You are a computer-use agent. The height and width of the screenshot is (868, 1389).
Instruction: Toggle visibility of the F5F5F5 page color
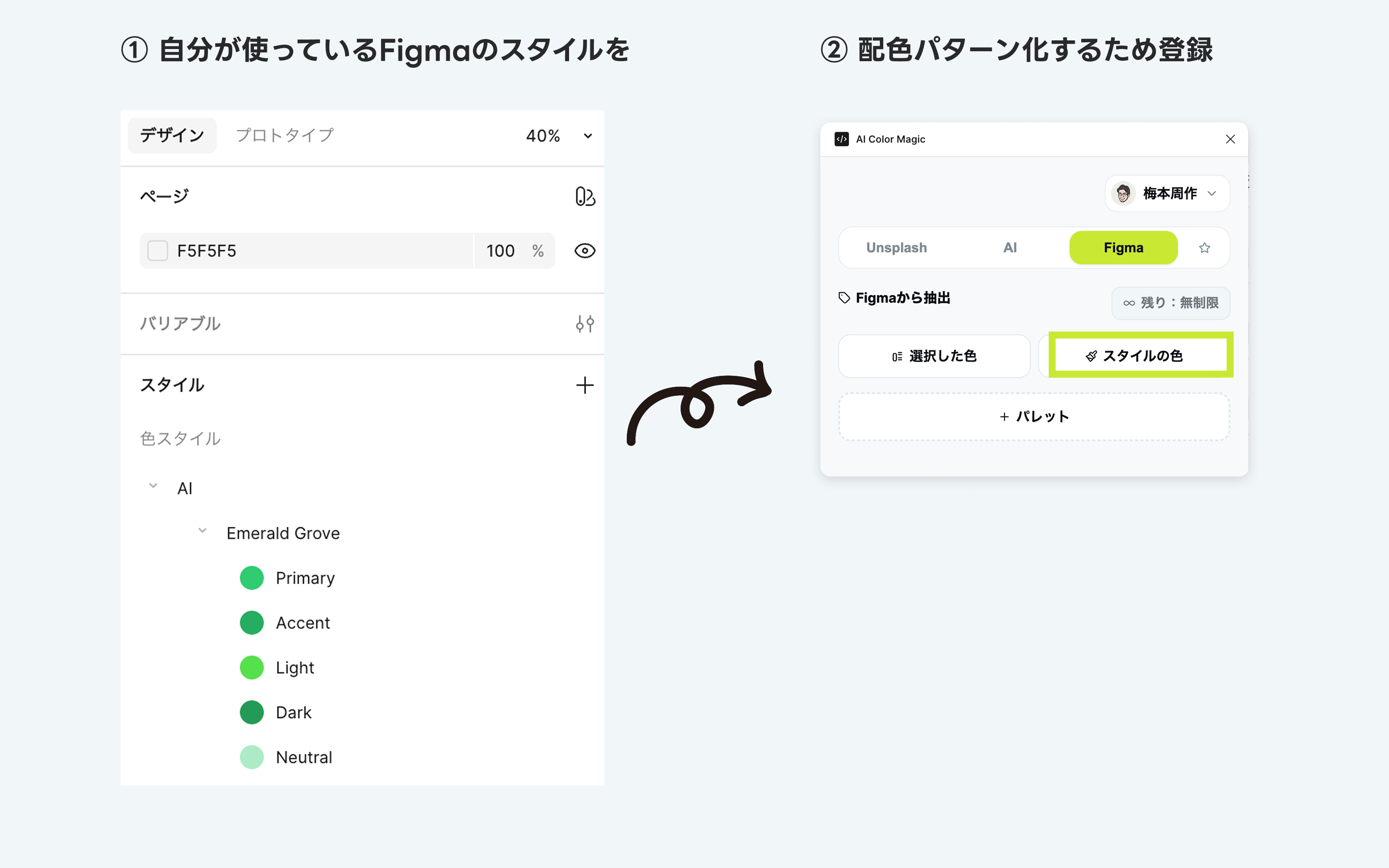tap(584, 251)
